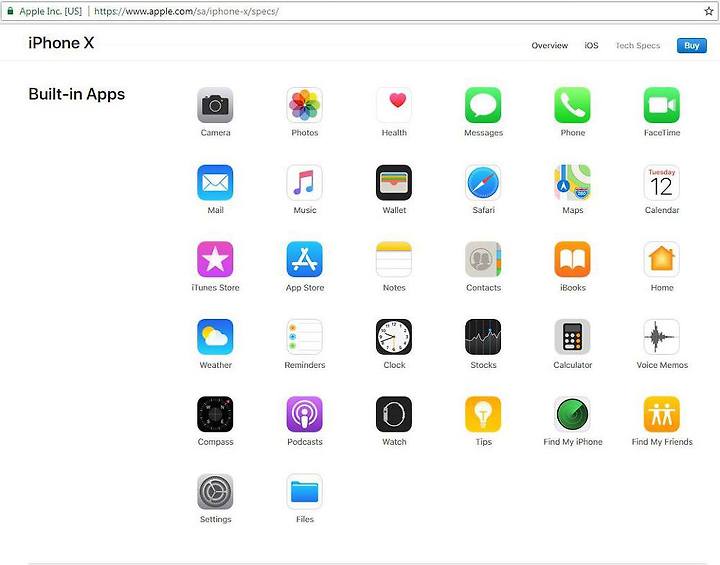Click the Calculator app icon
Image resolution: width=720 pixels, height=565 pixels.
(573, 337)
